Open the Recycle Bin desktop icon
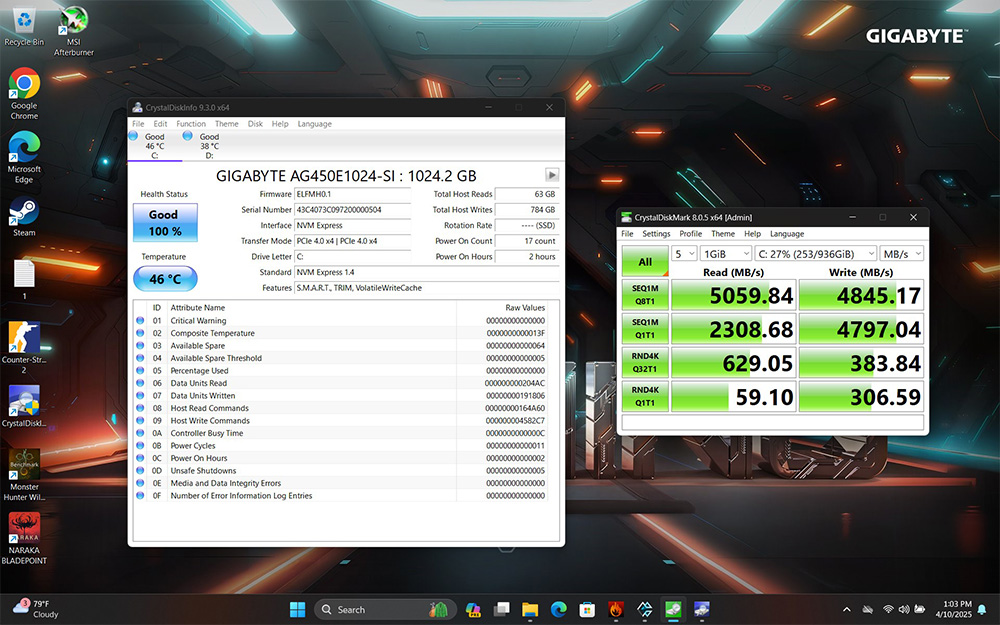The width and height of the screenshot is (1000, 625). point(24,27)
